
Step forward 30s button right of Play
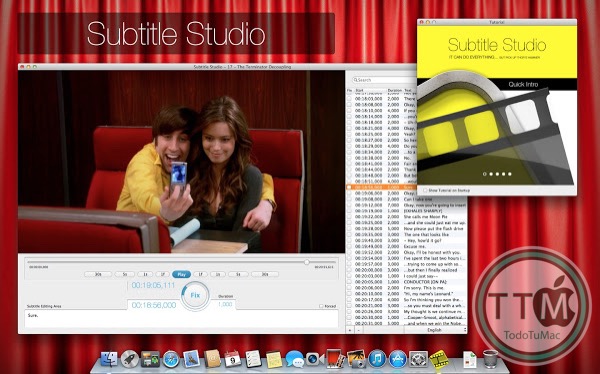(265, 274)
